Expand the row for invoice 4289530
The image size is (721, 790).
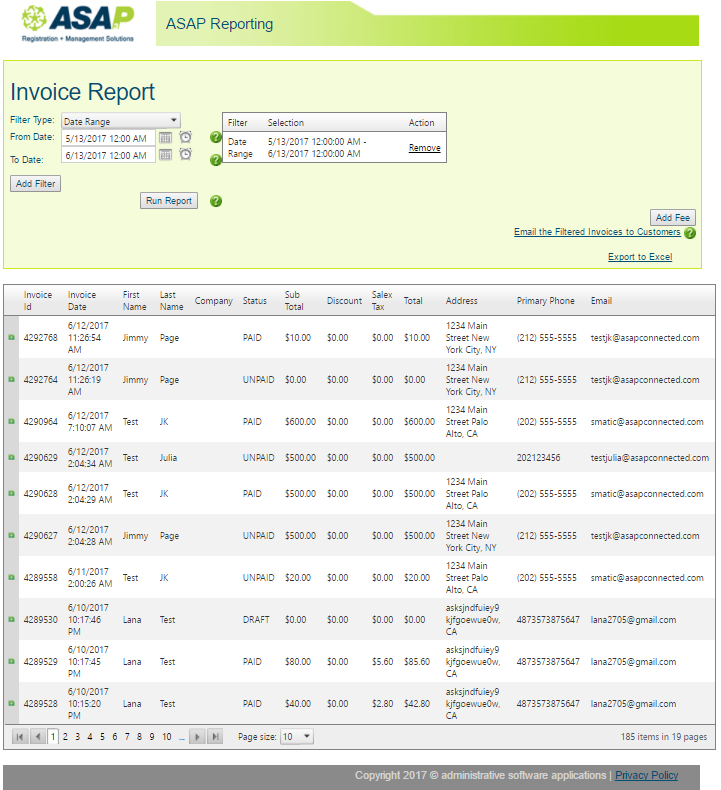(x=11, y=620)
